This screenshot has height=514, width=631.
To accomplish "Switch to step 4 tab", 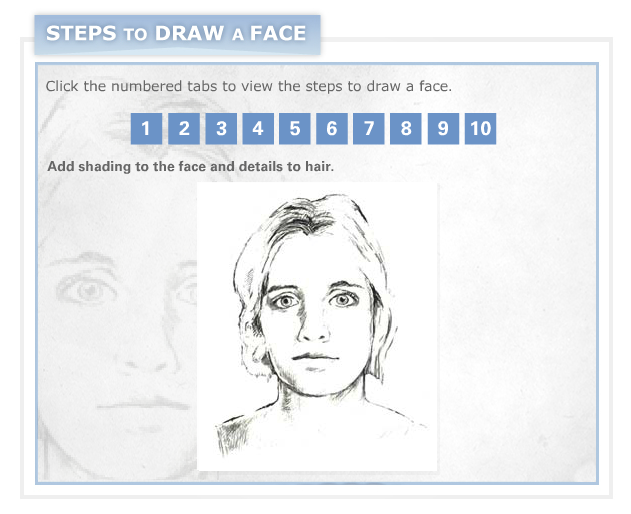I will tap(258, 128).
